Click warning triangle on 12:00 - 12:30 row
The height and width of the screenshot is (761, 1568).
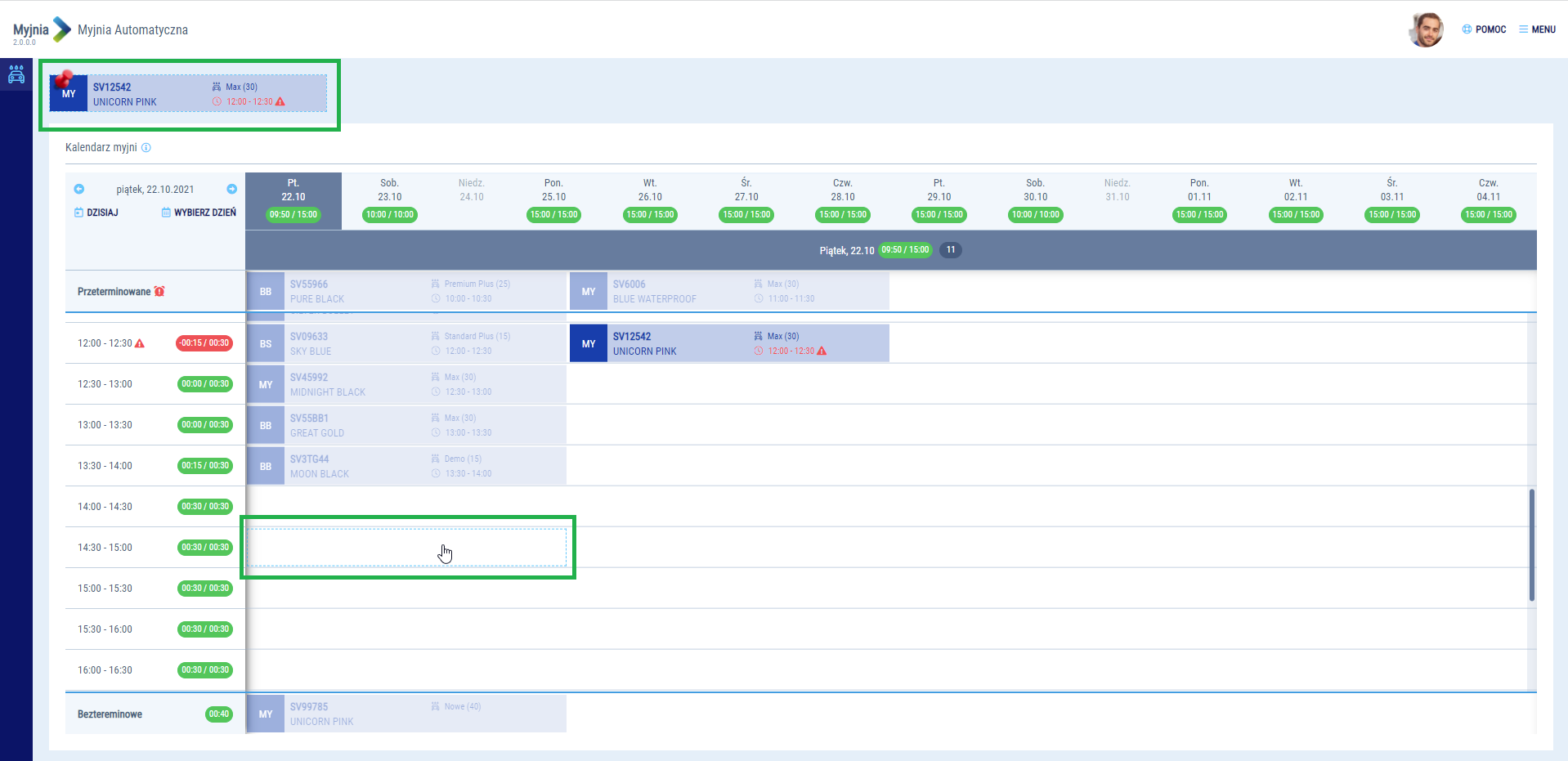tap(140, 343)
